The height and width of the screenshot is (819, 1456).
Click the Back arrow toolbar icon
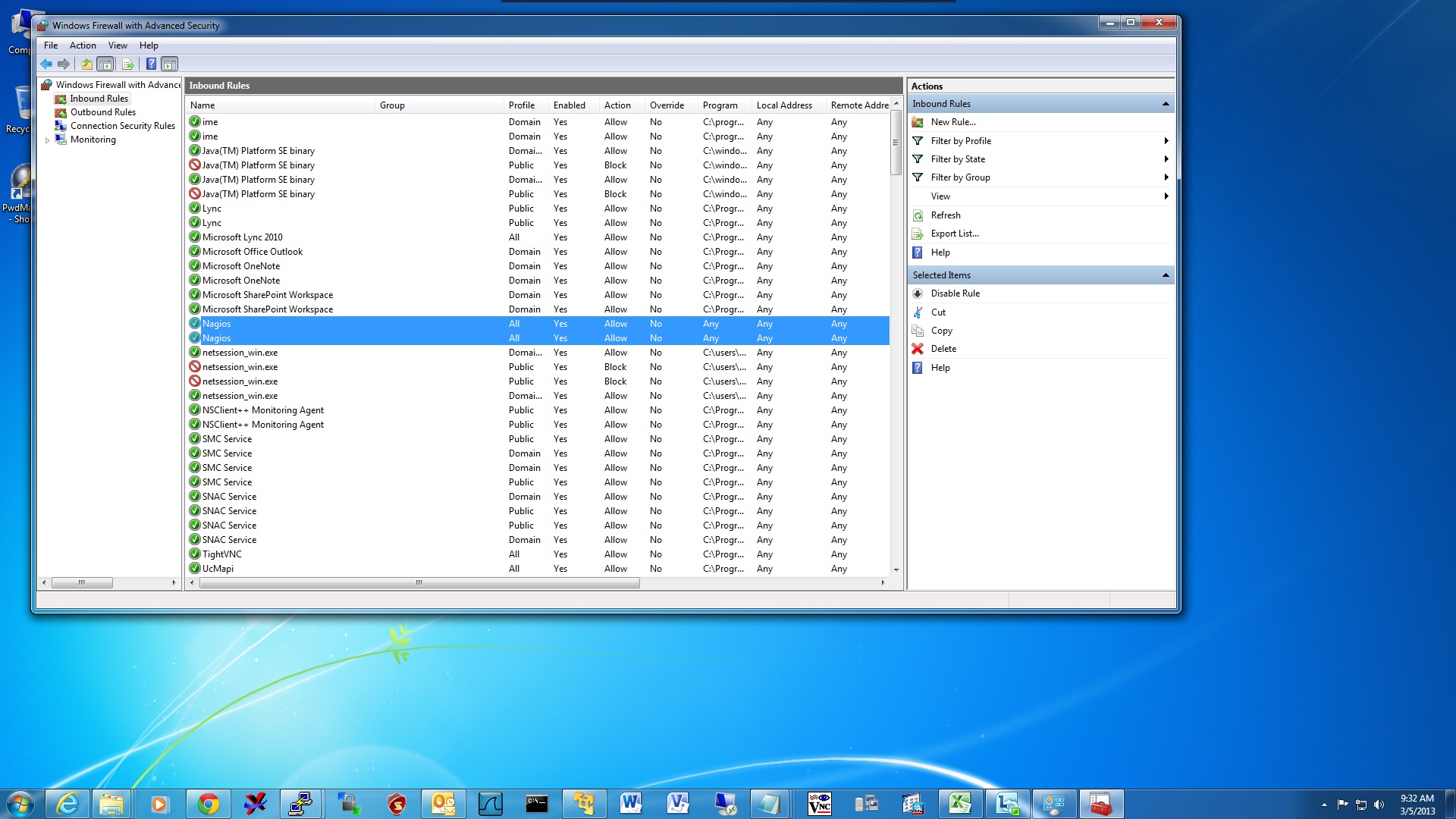[46, 64]
